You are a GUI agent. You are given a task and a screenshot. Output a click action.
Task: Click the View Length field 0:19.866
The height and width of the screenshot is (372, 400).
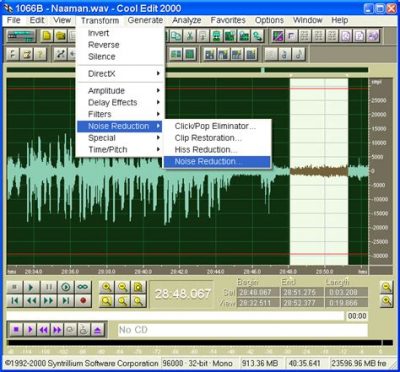click(347, 303)
